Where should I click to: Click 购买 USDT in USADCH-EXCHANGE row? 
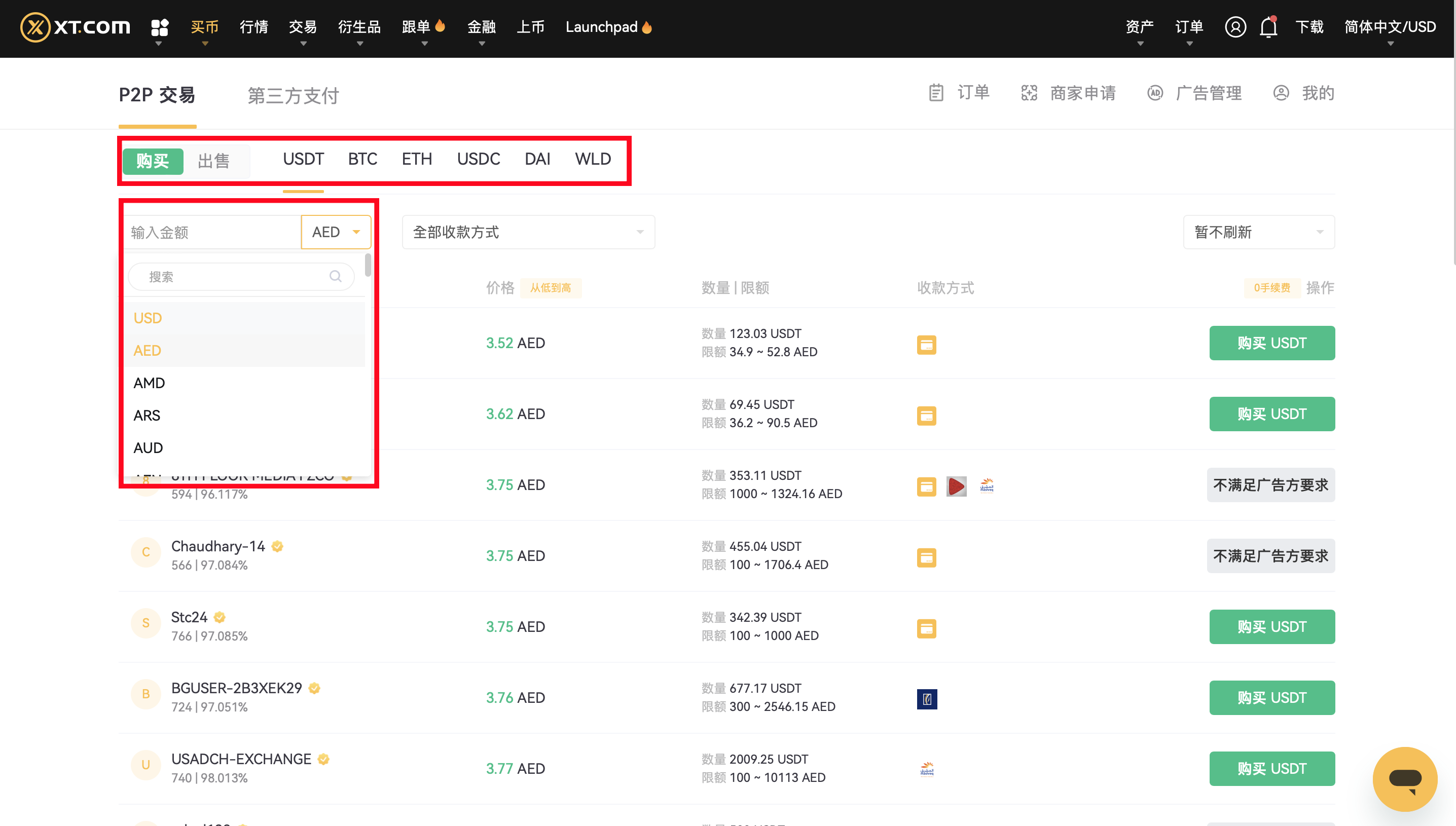[x=1271, y=768]
